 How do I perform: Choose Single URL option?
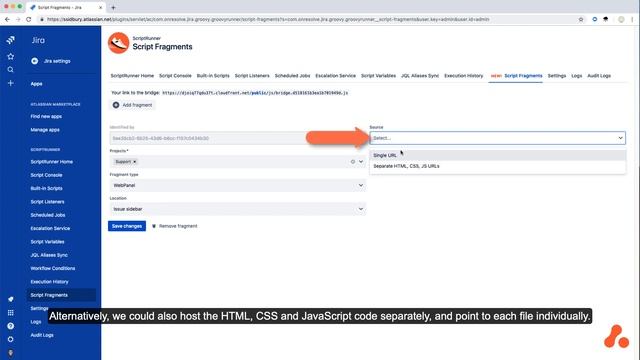(497, 155)
